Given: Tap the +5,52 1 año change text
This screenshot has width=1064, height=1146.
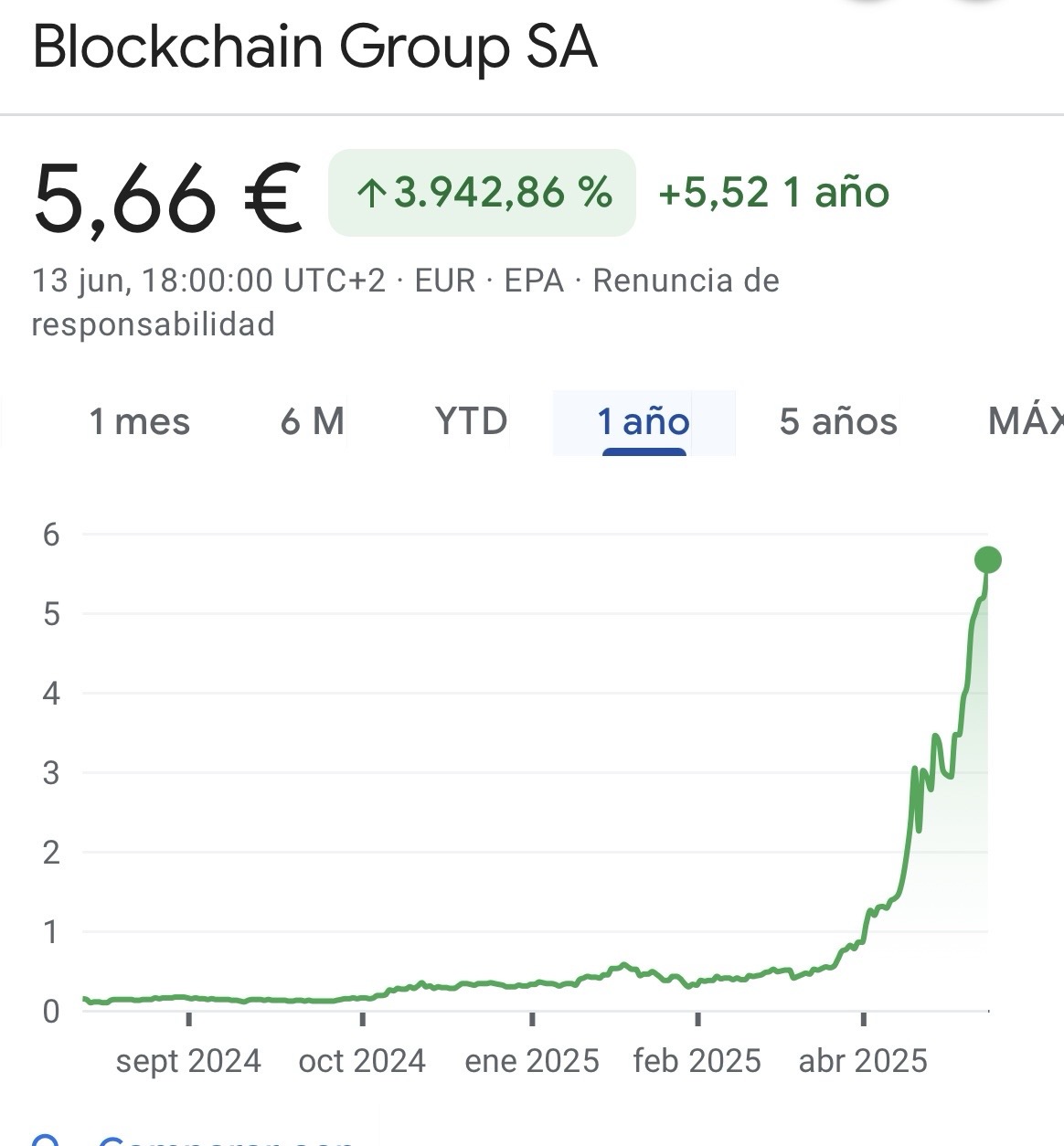Looking at the screenshot, I should coord(773,193).
